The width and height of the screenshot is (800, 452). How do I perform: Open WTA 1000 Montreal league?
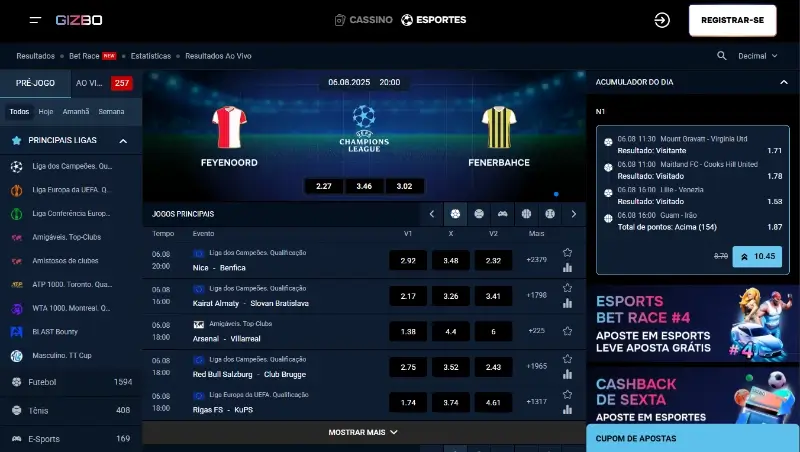(x=71, y=308)
